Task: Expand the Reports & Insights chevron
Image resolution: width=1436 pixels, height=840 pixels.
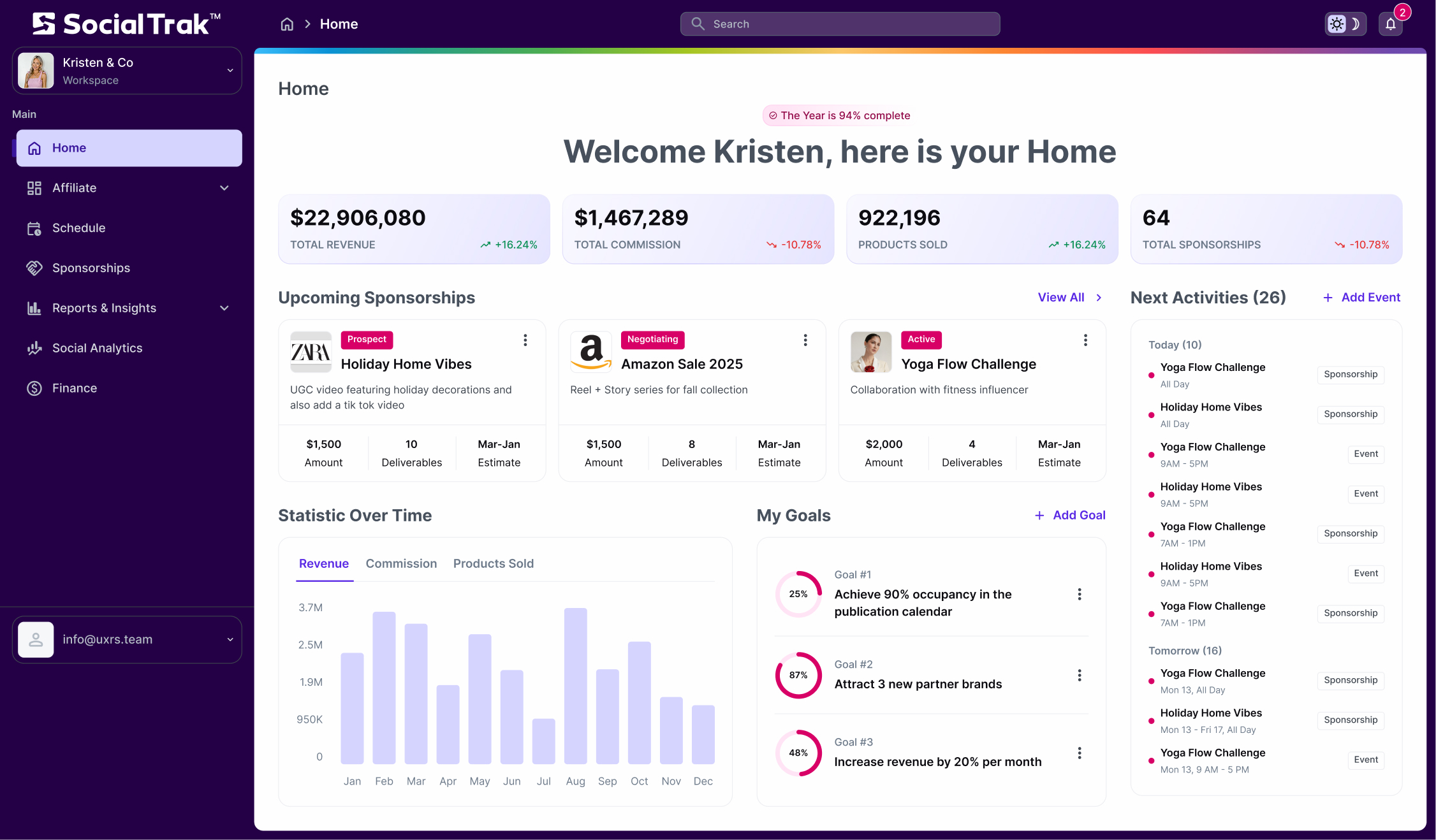Action: pyautogui.click(x=224, y=308)
